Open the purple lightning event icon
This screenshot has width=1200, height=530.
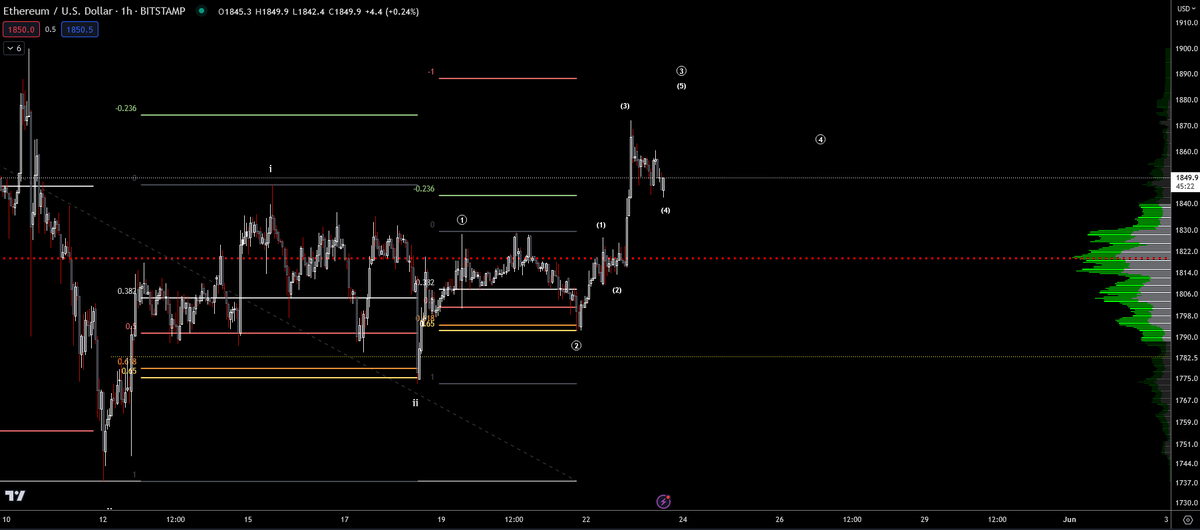tap(663, 500)
